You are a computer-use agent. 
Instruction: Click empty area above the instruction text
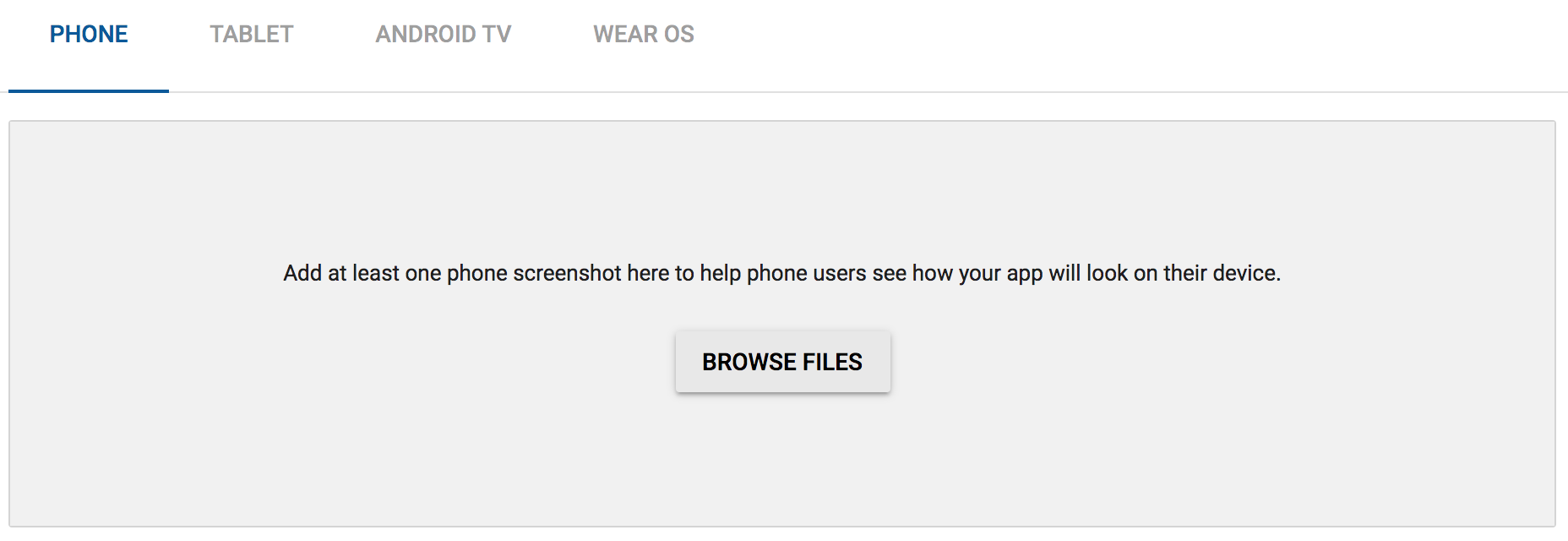click(782, 190)
